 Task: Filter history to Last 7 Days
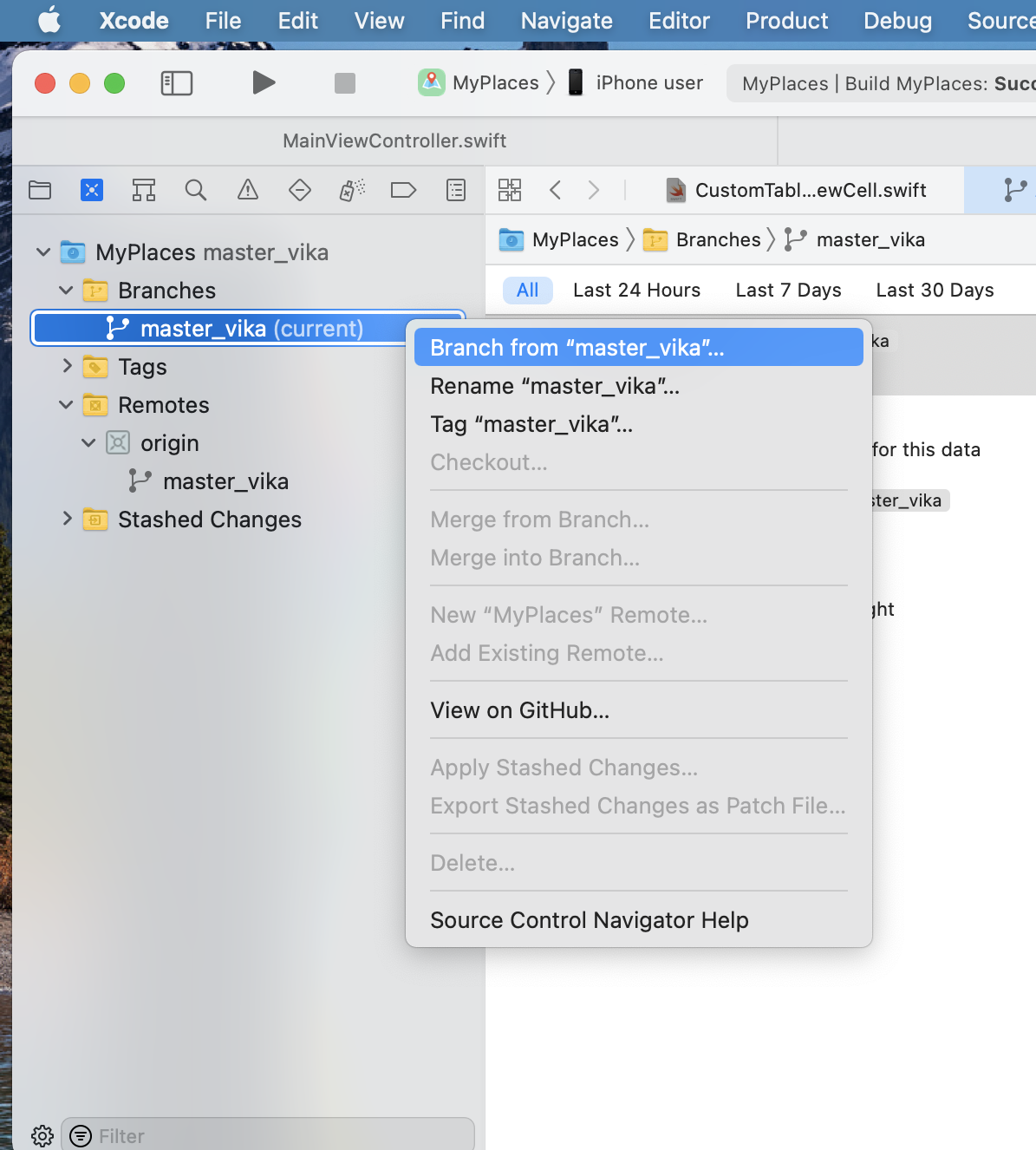click(788, 290)
